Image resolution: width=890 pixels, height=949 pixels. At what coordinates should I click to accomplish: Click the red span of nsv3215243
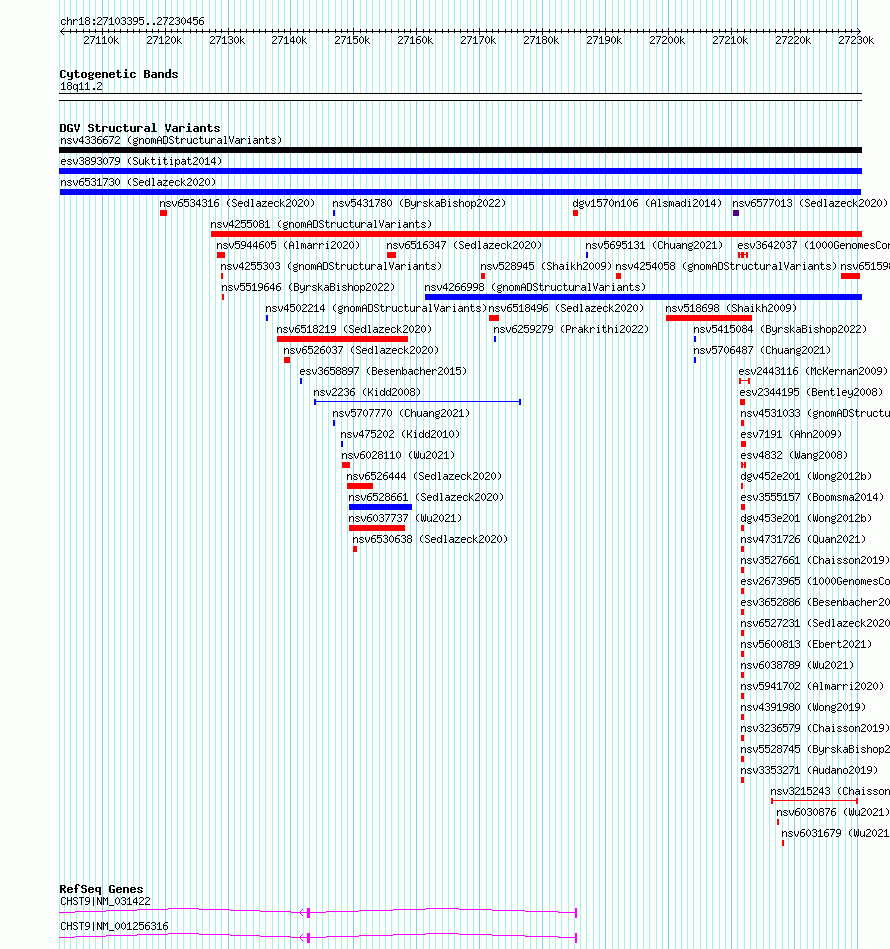point(814,801)
